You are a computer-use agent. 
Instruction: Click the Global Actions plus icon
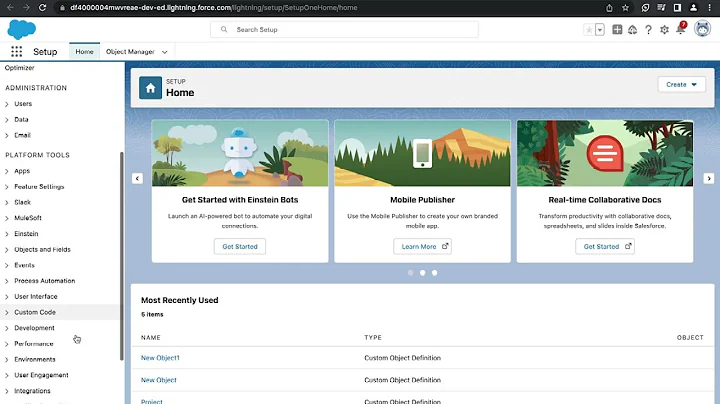617,30
